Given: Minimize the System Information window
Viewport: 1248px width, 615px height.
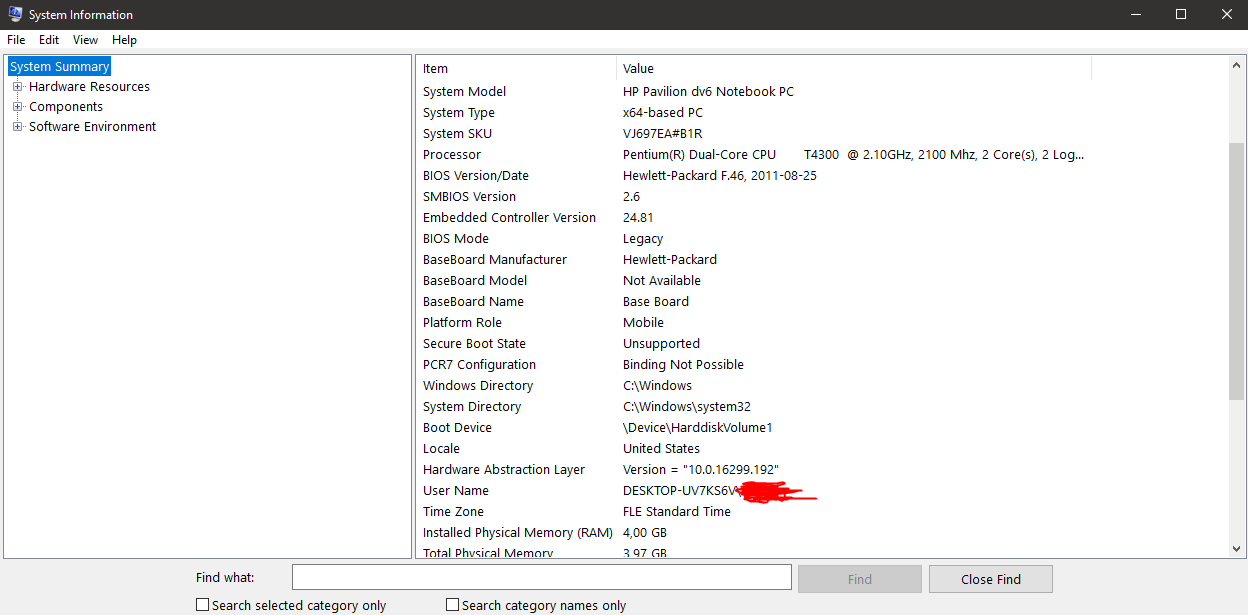Looking at the screenshot, I should click(x=1135, y=15).
